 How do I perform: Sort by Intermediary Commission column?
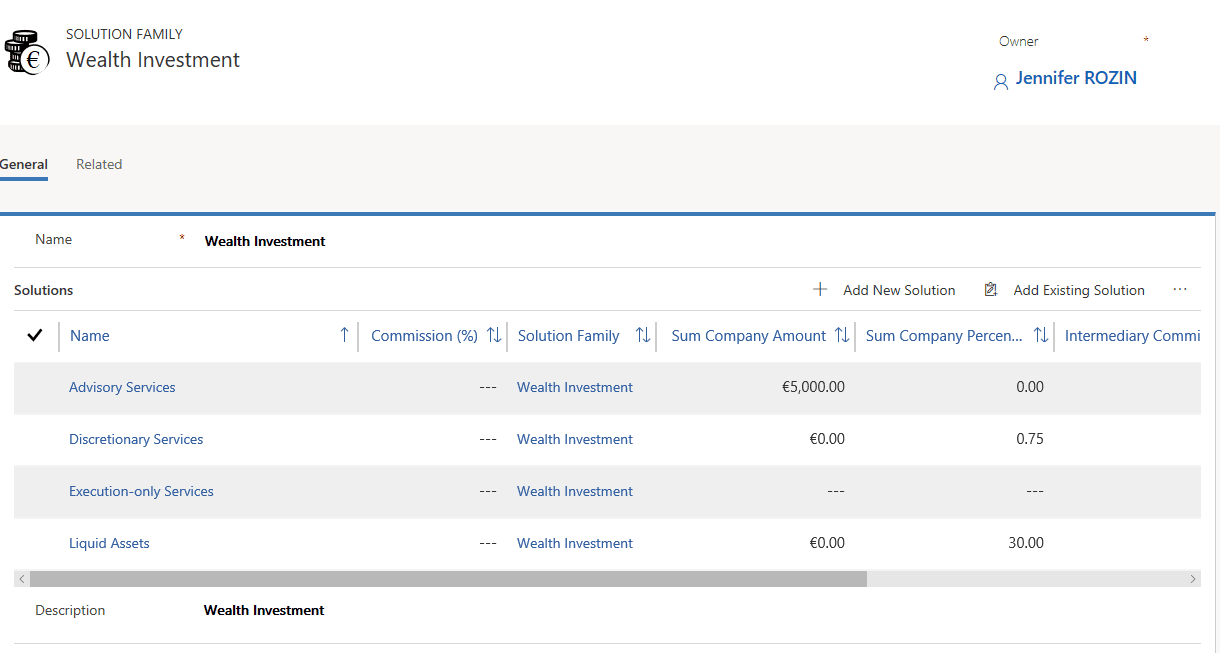coord(1132,336)
